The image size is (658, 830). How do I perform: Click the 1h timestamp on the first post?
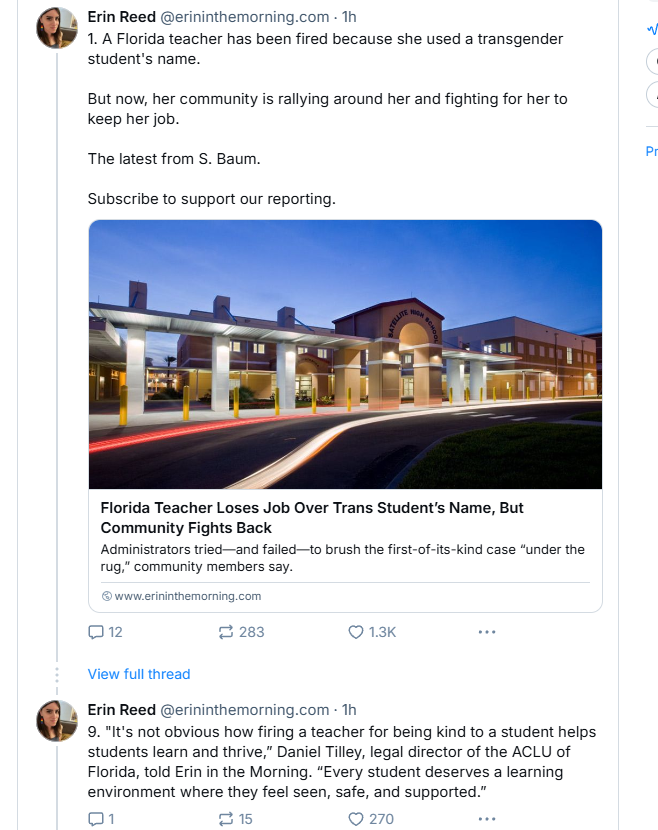pyautogui.click(x=349, y=17)
